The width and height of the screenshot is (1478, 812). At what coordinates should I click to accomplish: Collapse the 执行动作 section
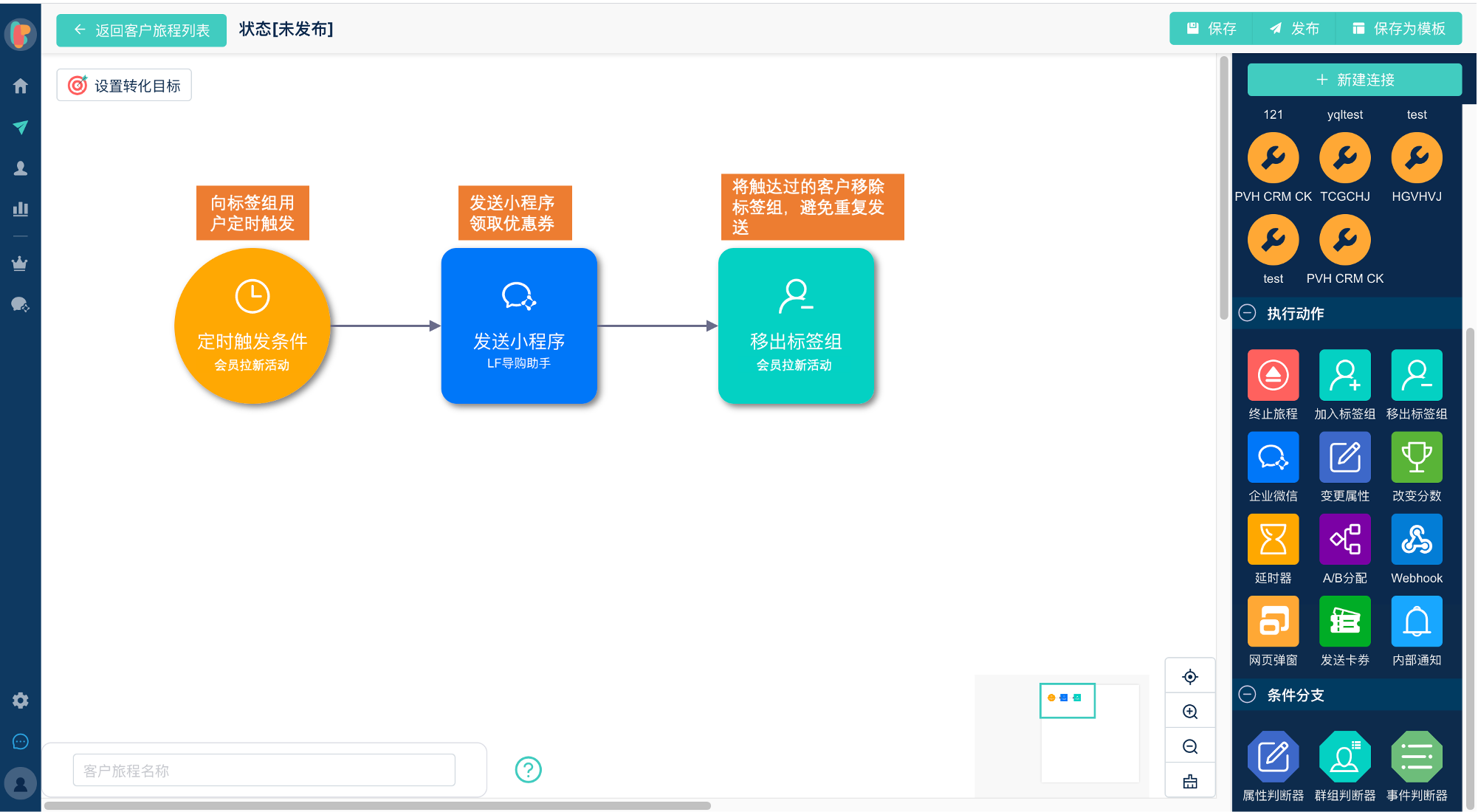click(1248, 313)
